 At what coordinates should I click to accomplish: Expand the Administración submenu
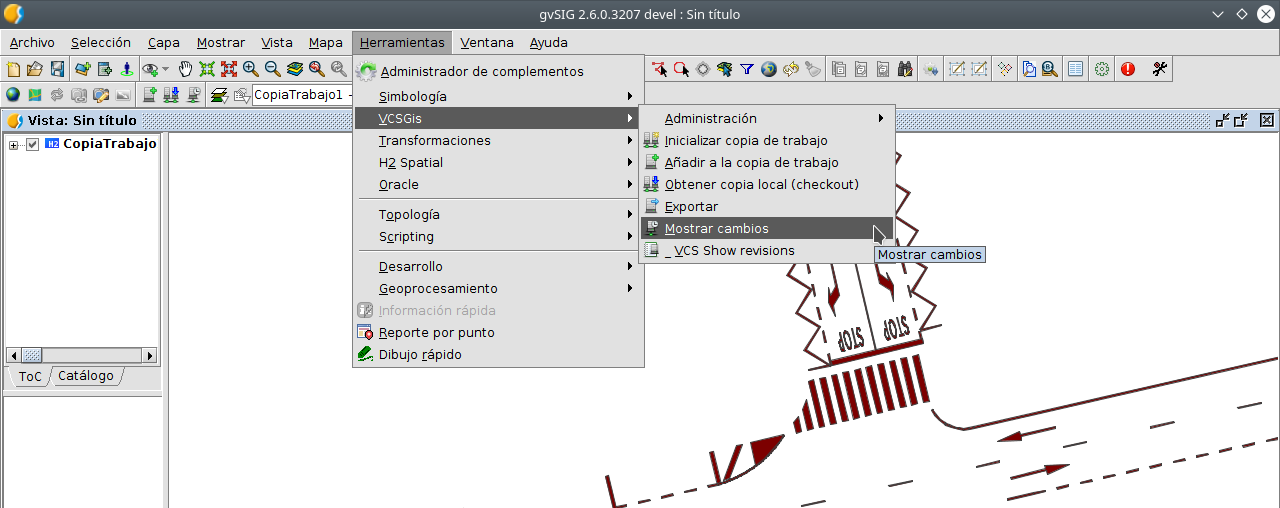(x=767, y=119)
